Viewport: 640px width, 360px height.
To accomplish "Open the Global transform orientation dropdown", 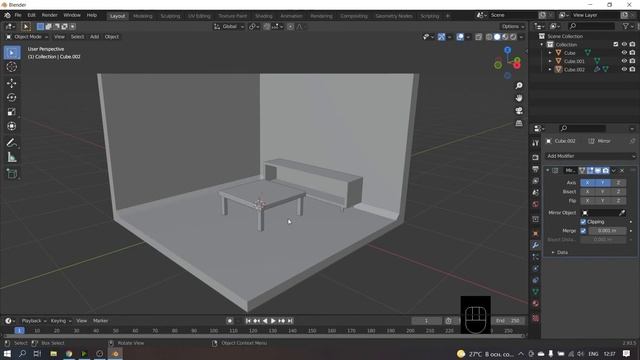I will (x=229, y=27).
